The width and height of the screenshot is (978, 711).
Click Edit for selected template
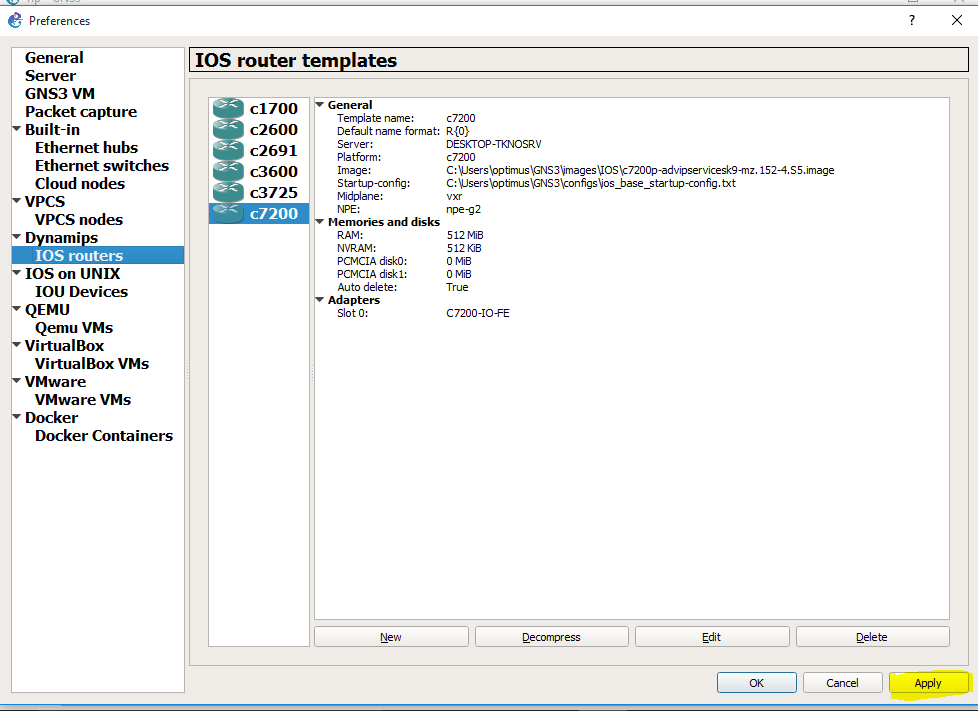(x=712, y=637)
